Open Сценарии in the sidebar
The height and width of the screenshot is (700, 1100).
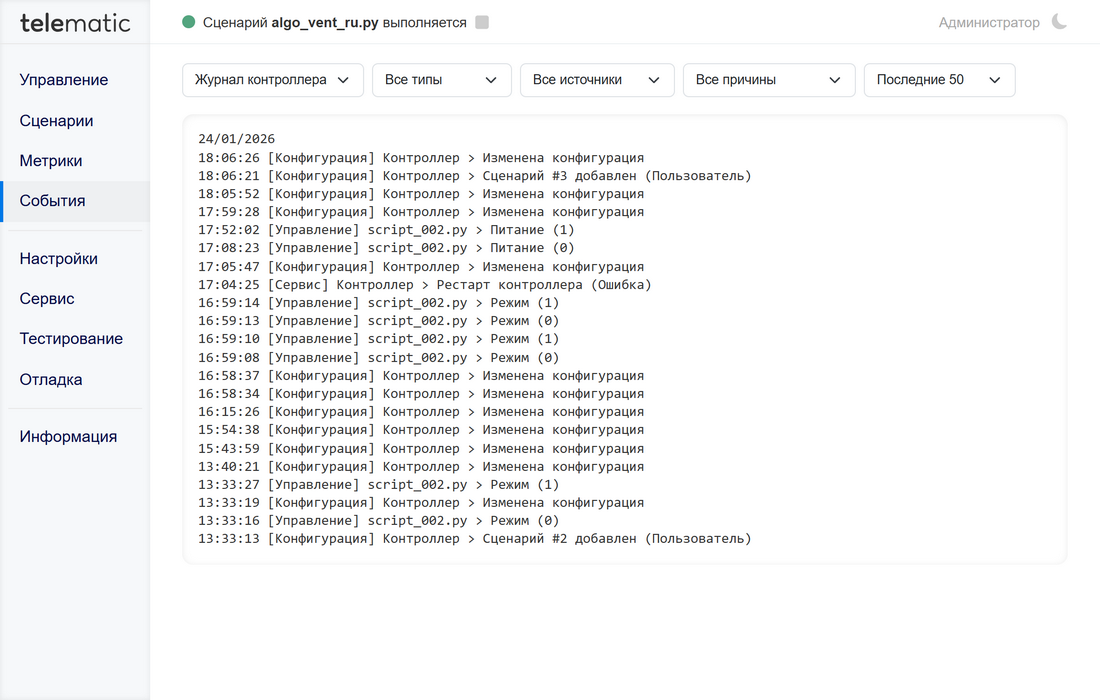coord(57,121)
